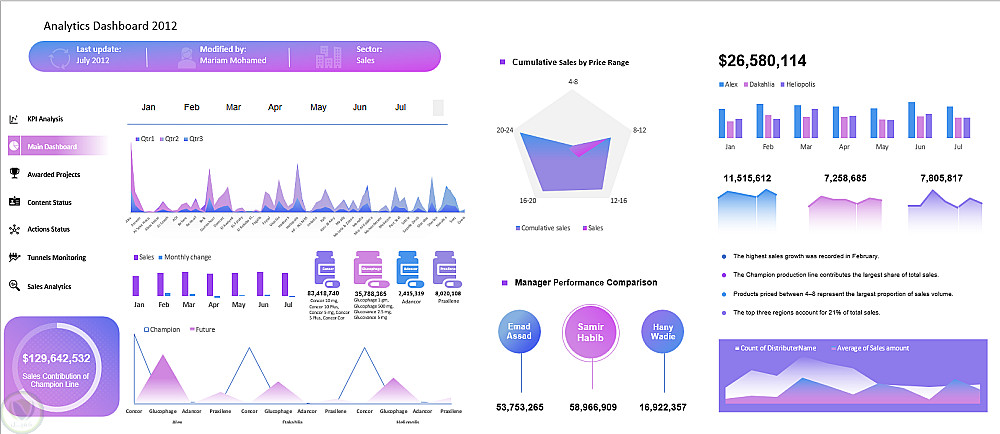The image size is (1000, 434).
Task: Click the Count of DistributerName legend entry
Action: [x=778, y=348]
